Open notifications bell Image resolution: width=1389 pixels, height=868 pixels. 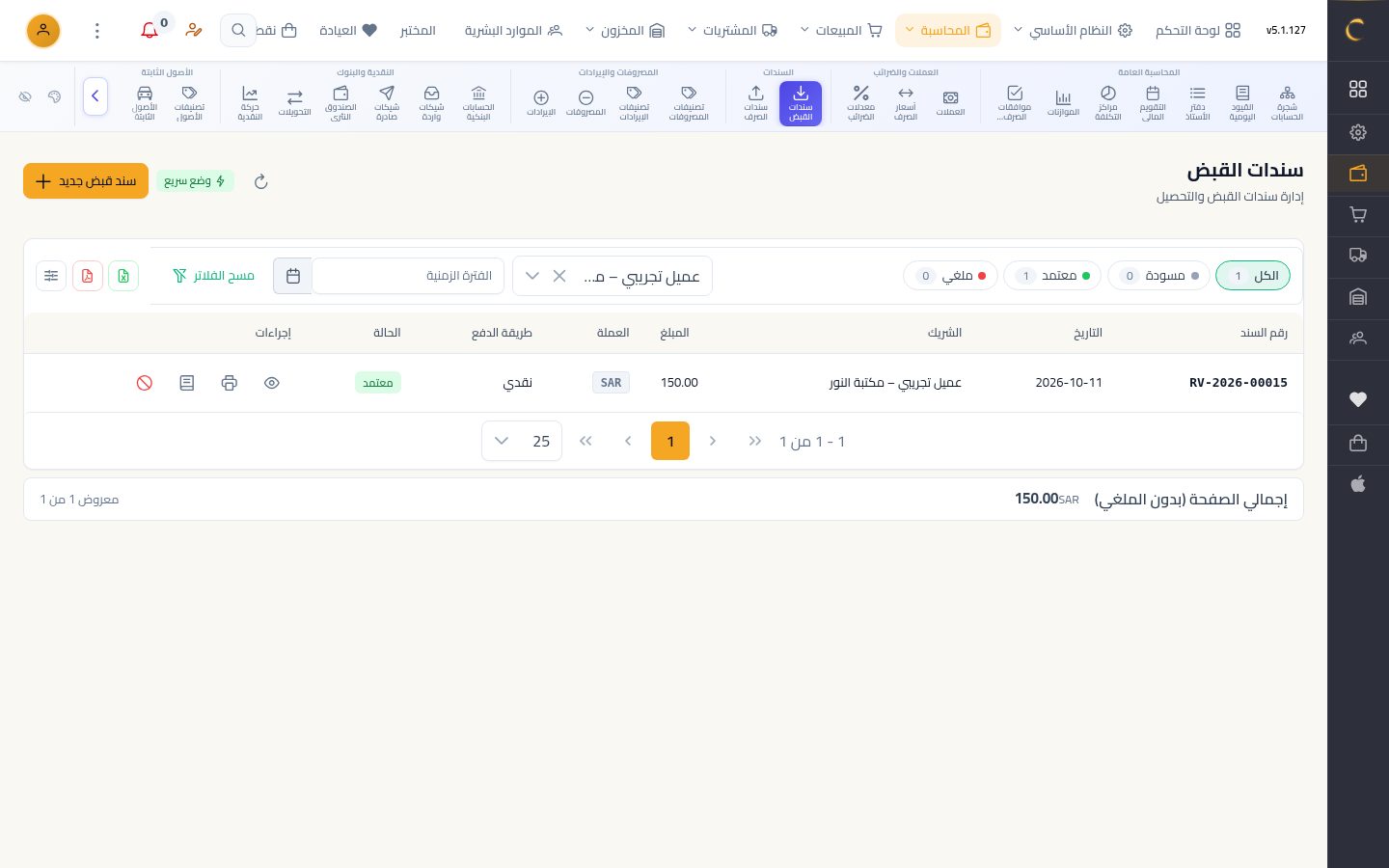click(150, 31)
